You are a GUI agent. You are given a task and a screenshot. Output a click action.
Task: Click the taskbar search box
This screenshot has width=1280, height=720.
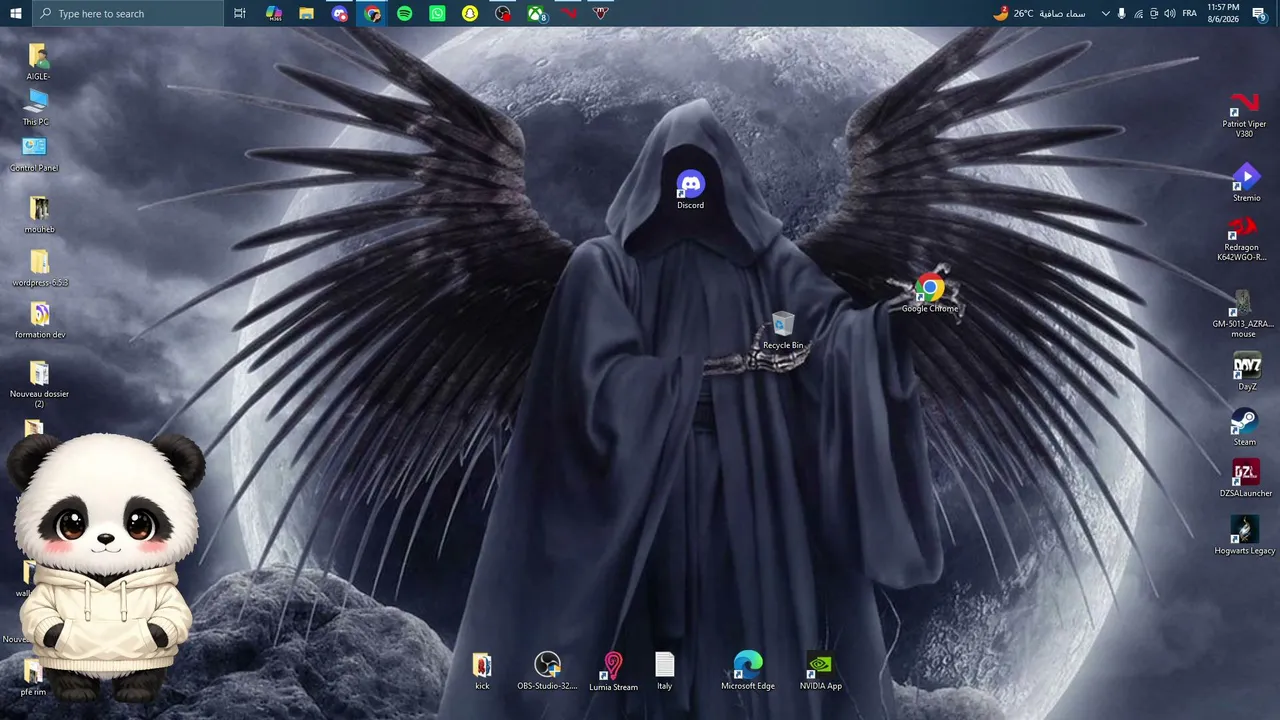pyautogui.click(x=128, y=13)
